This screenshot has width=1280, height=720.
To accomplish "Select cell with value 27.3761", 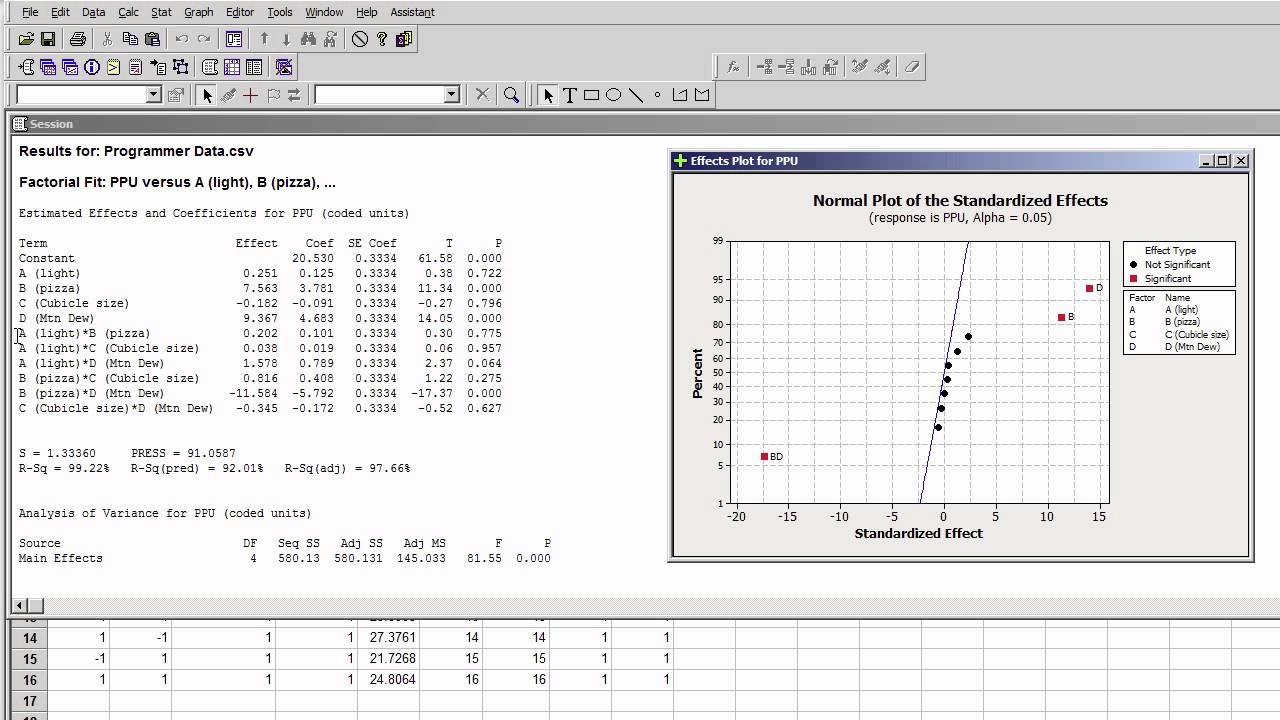I will (x=389, y=638).
